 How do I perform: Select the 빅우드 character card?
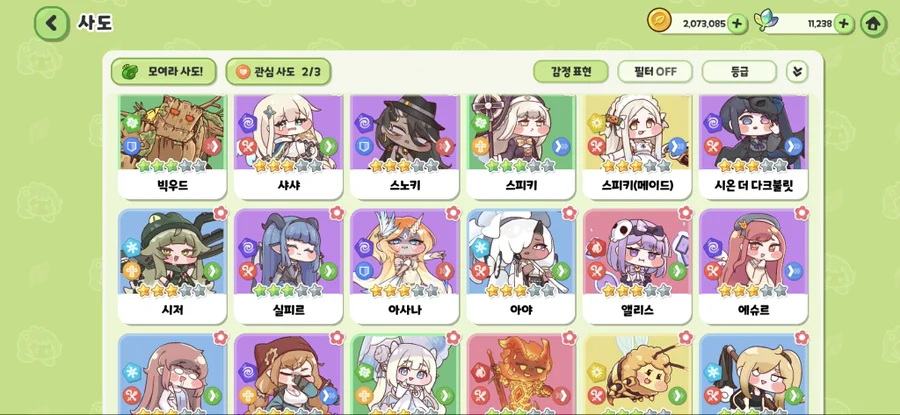(x=172, y=146)
